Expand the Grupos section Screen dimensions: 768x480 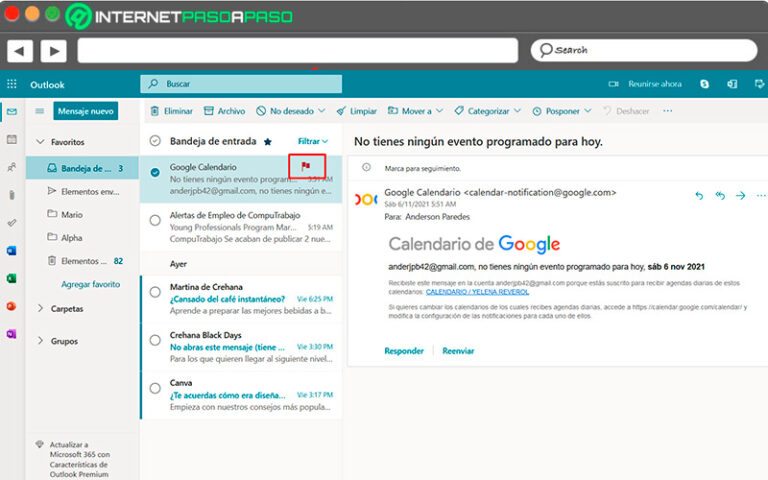tap(41, 340)
